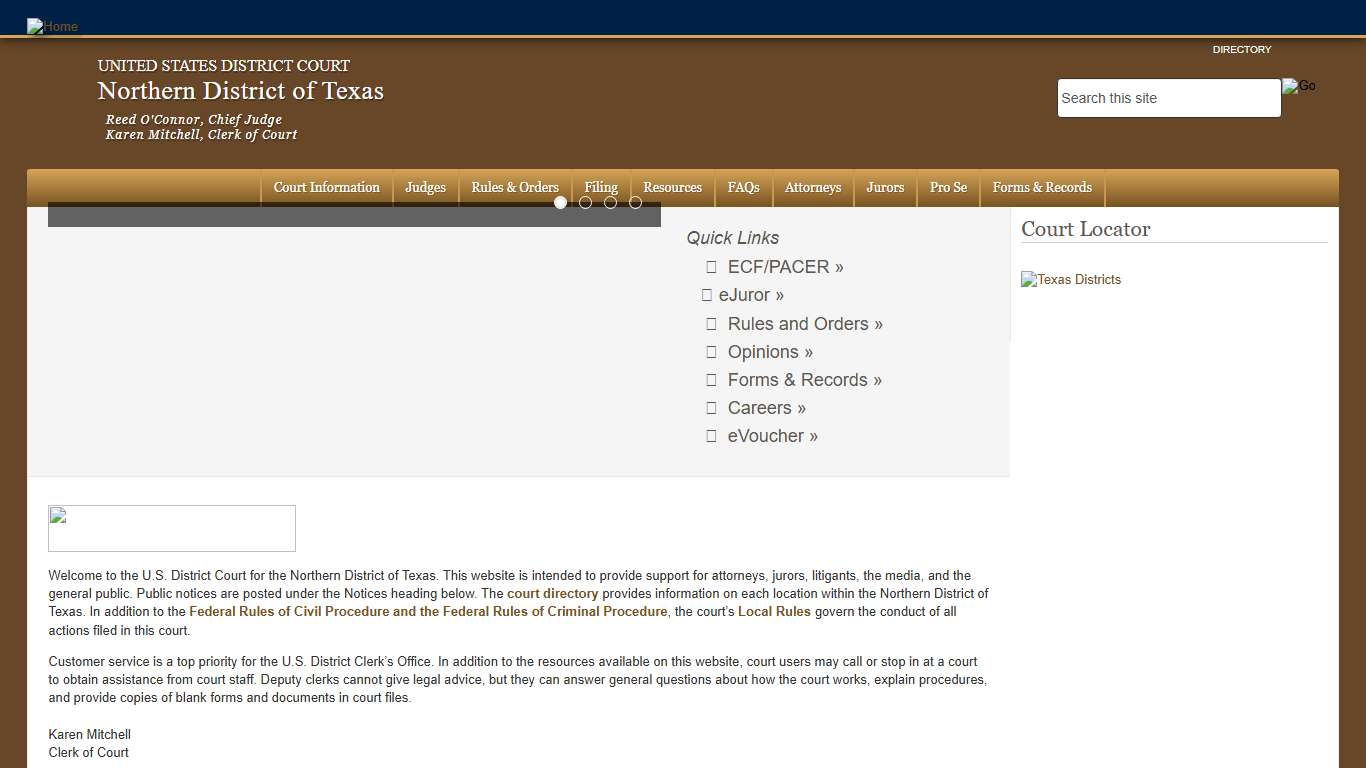Viewport: 1366px width, 768px height.
Task: Click the icon next to eJuror
Action: [706, 295]
